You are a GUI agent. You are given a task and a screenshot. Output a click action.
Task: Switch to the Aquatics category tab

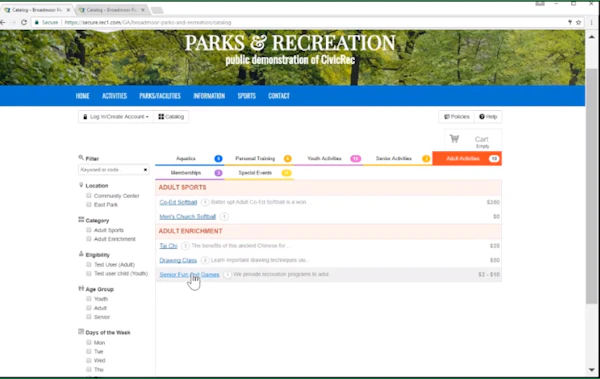(x=190, y=158)
